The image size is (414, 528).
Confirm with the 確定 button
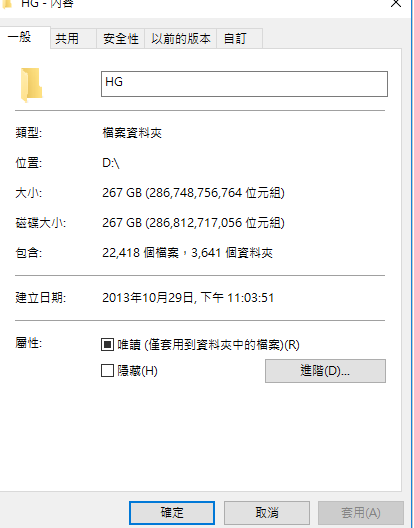click(x=172, y=513)
